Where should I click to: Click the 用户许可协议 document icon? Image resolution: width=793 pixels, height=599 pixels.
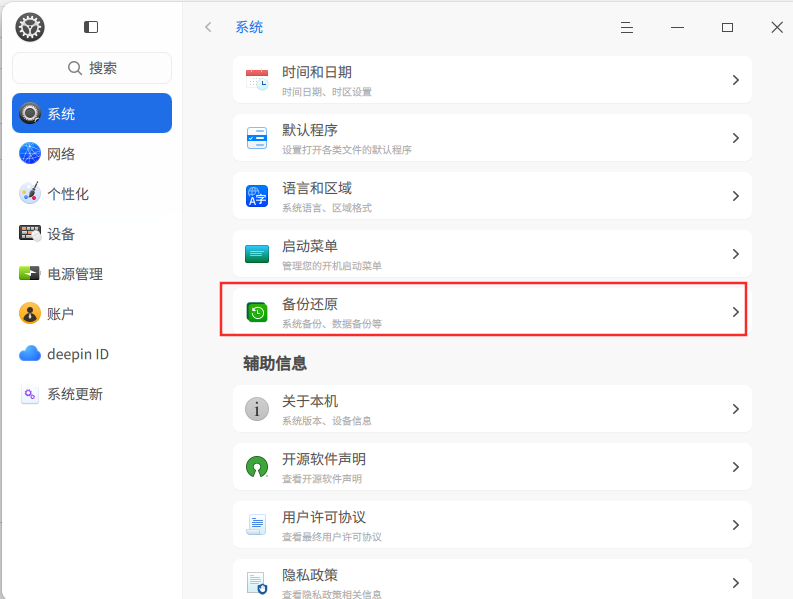(256, 525)
